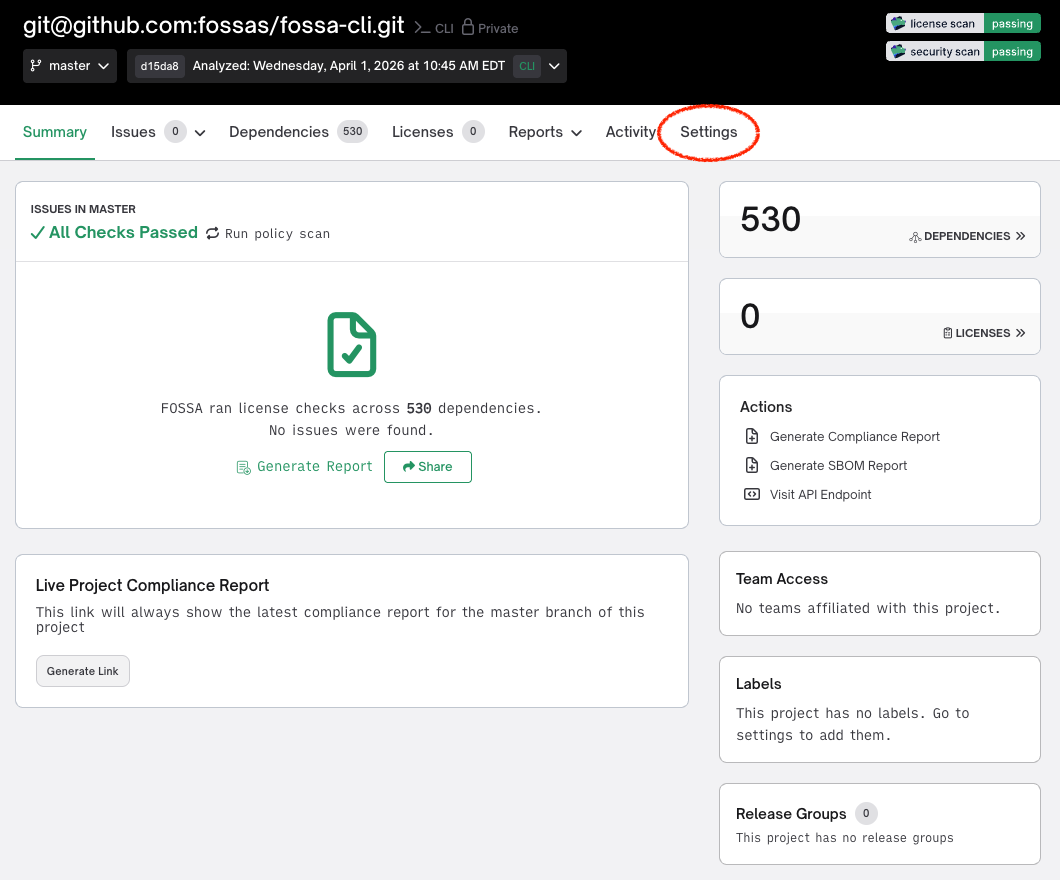Click the Live Project Compliance Report heading
Screen dimensions: 1060x880
pyautogui.click(x=152, y=585)
